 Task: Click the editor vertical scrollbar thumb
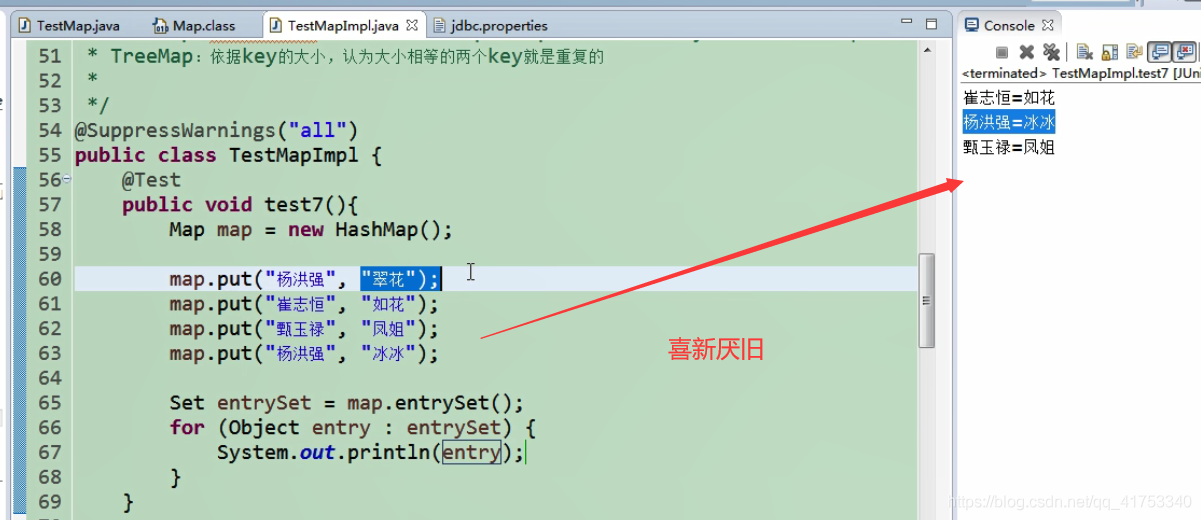coord(926,300)
